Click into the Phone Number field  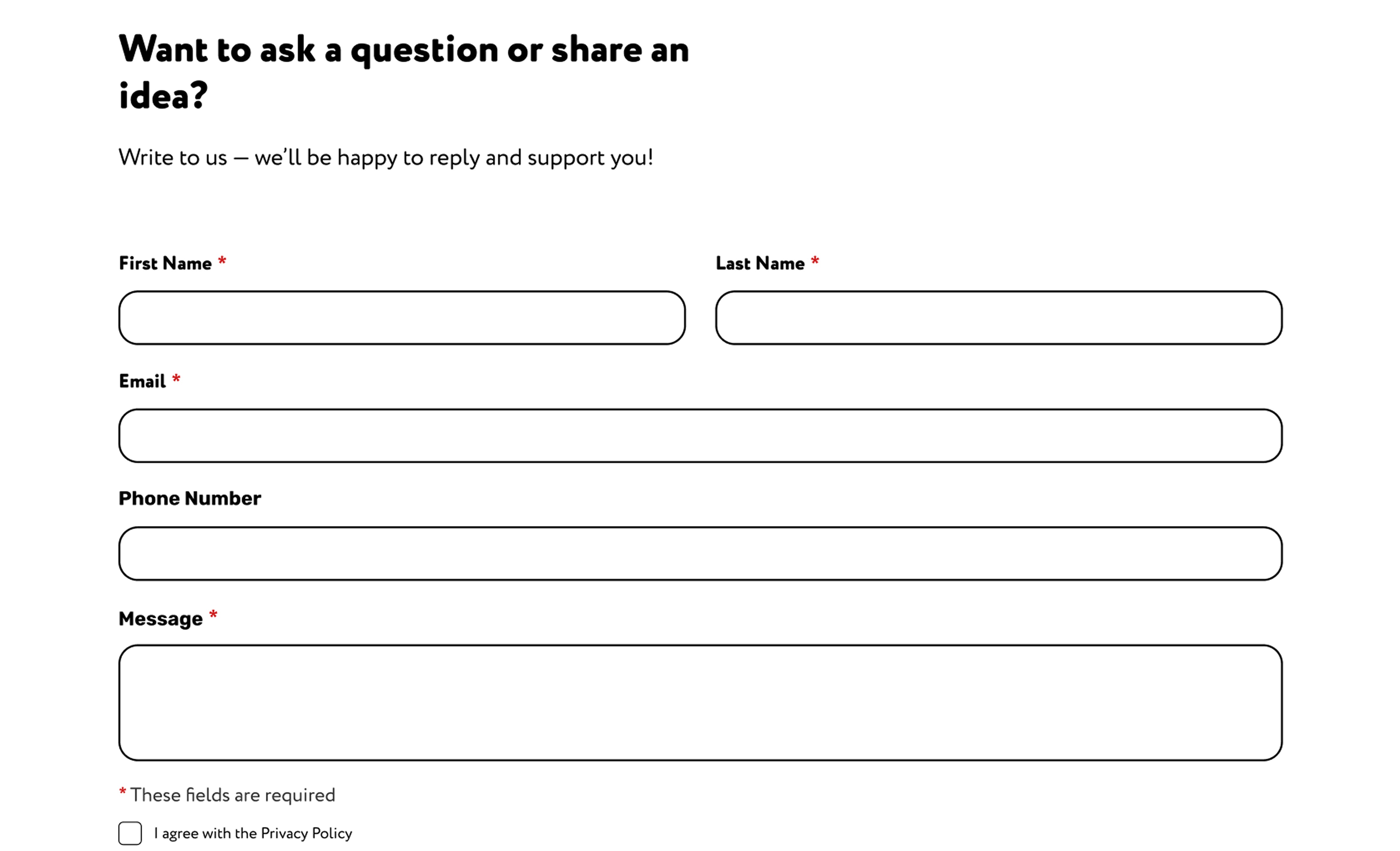[700, 553]
